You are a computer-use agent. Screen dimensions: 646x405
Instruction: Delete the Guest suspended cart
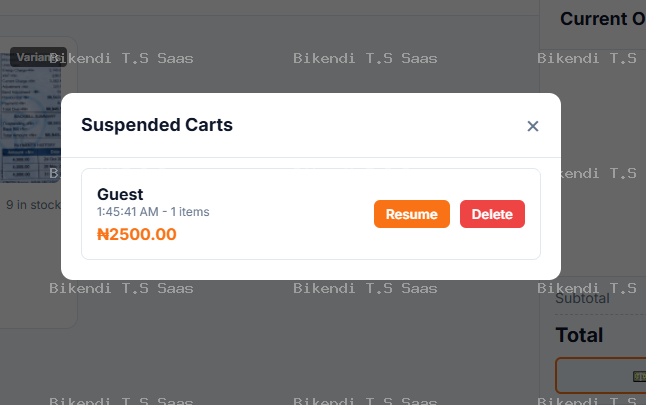pyautogui.click(x=492, y=214)
